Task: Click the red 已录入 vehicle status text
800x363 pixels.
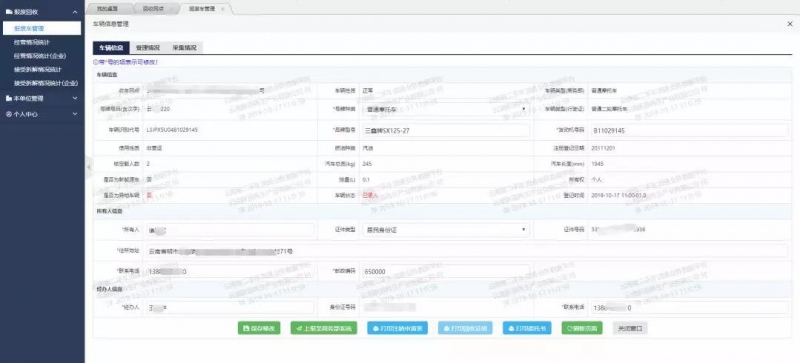Action: click(x=370, y=196)
